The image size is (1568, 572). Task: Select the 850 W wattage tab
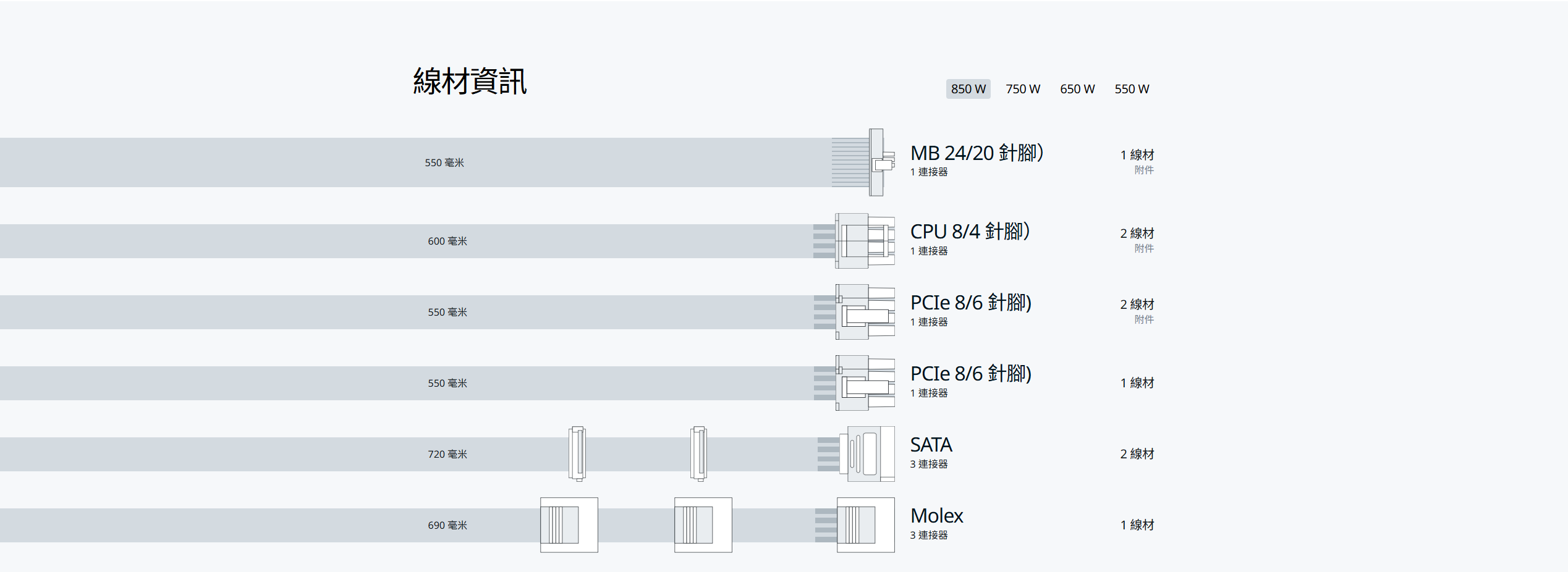click(x=968, y=89)
